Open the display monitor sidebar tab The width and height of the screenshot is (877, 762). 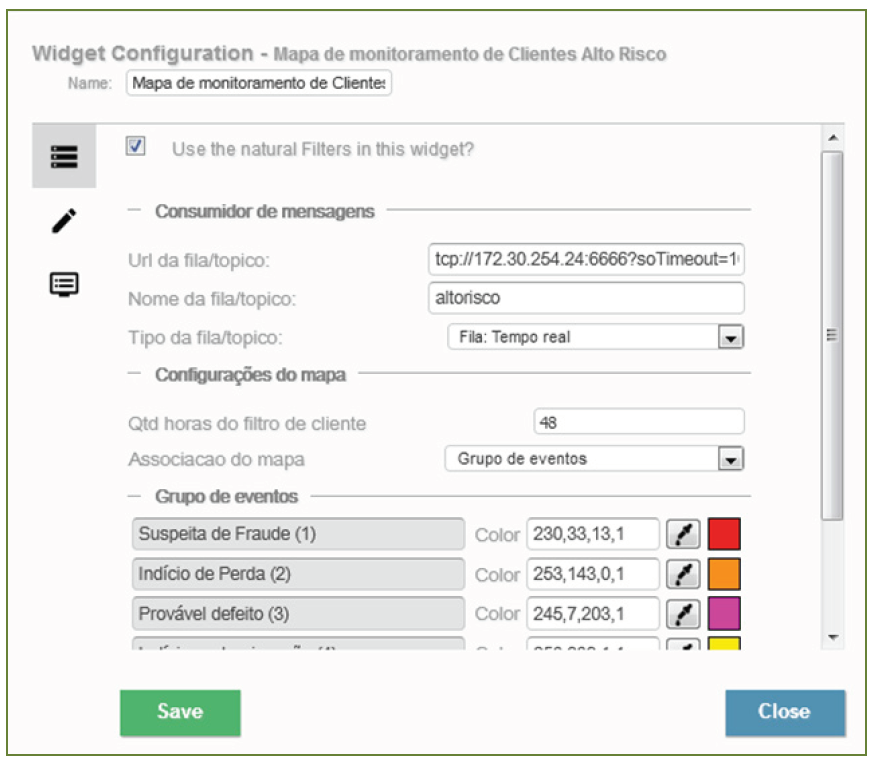(x=64, y=284)
